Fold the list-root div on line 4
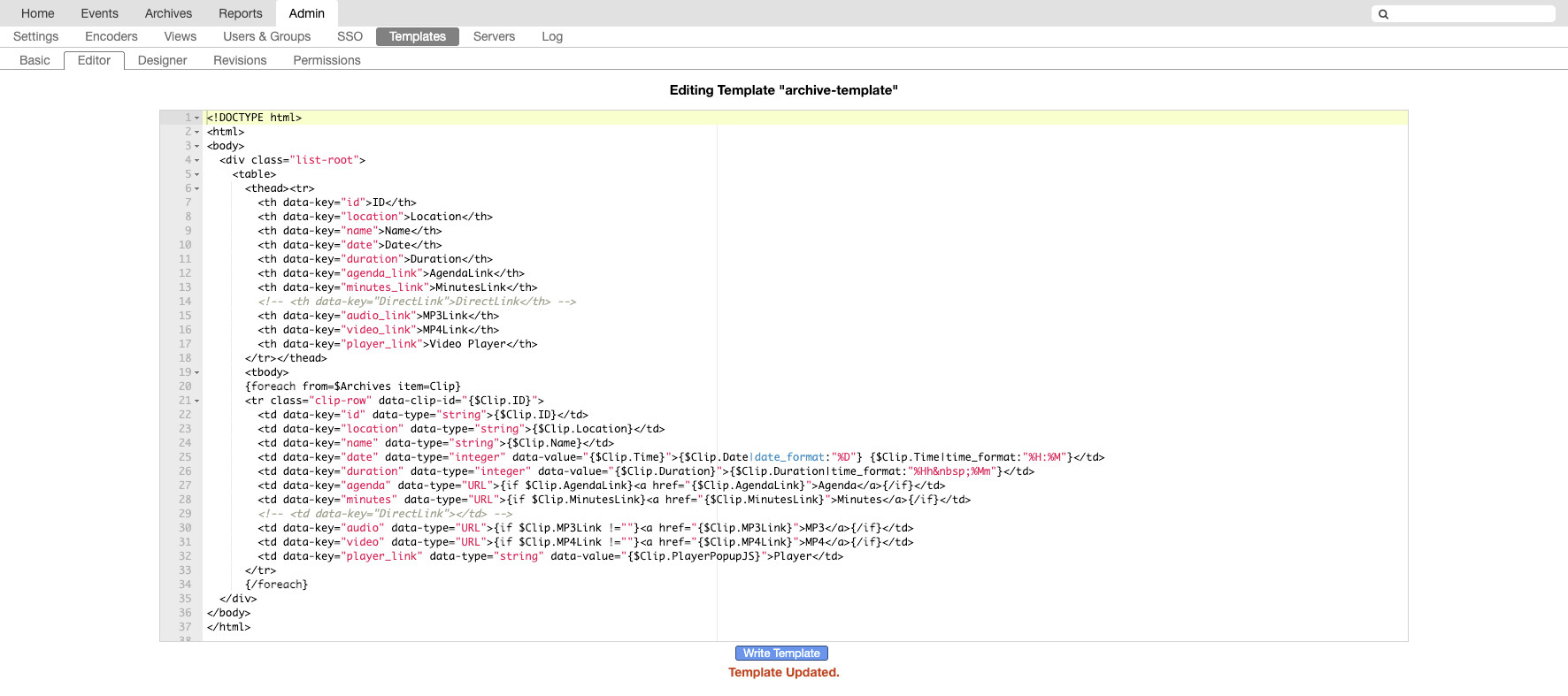Screen dimensions: 1568x696 196,160
